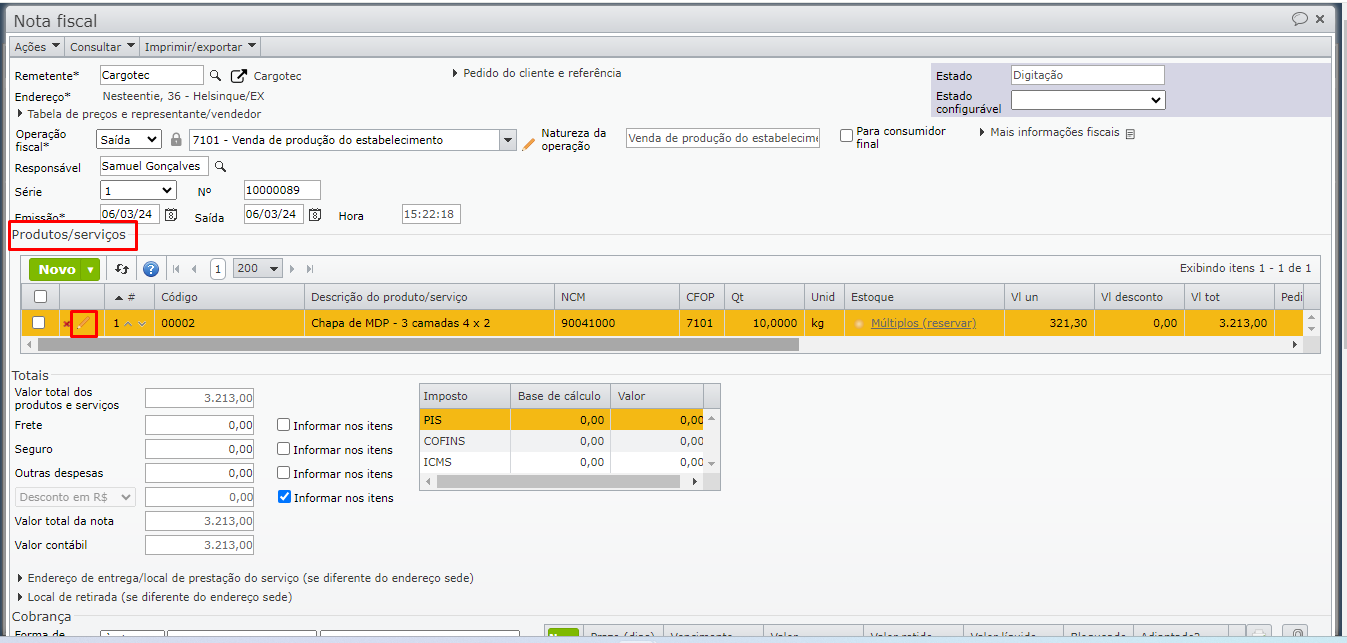Focus the Nº 10000089 field
This screenshot has width=1347, height=643.
(x=282, y=190)
